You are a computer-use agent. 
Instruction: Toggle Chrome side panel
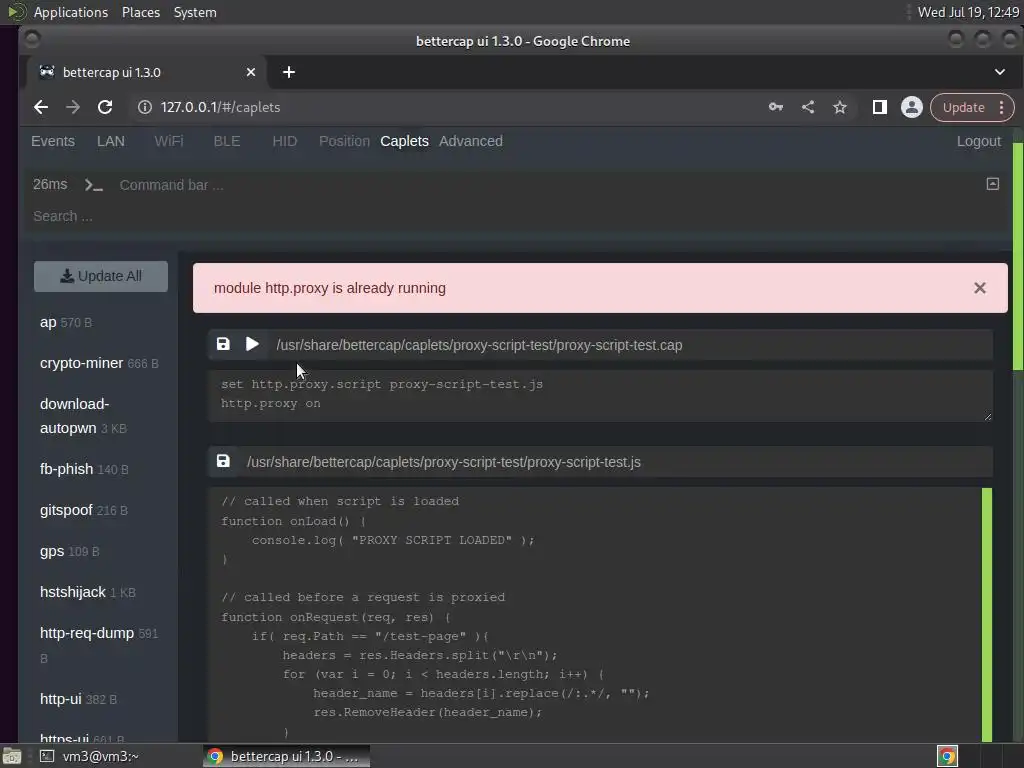(880, 107)
